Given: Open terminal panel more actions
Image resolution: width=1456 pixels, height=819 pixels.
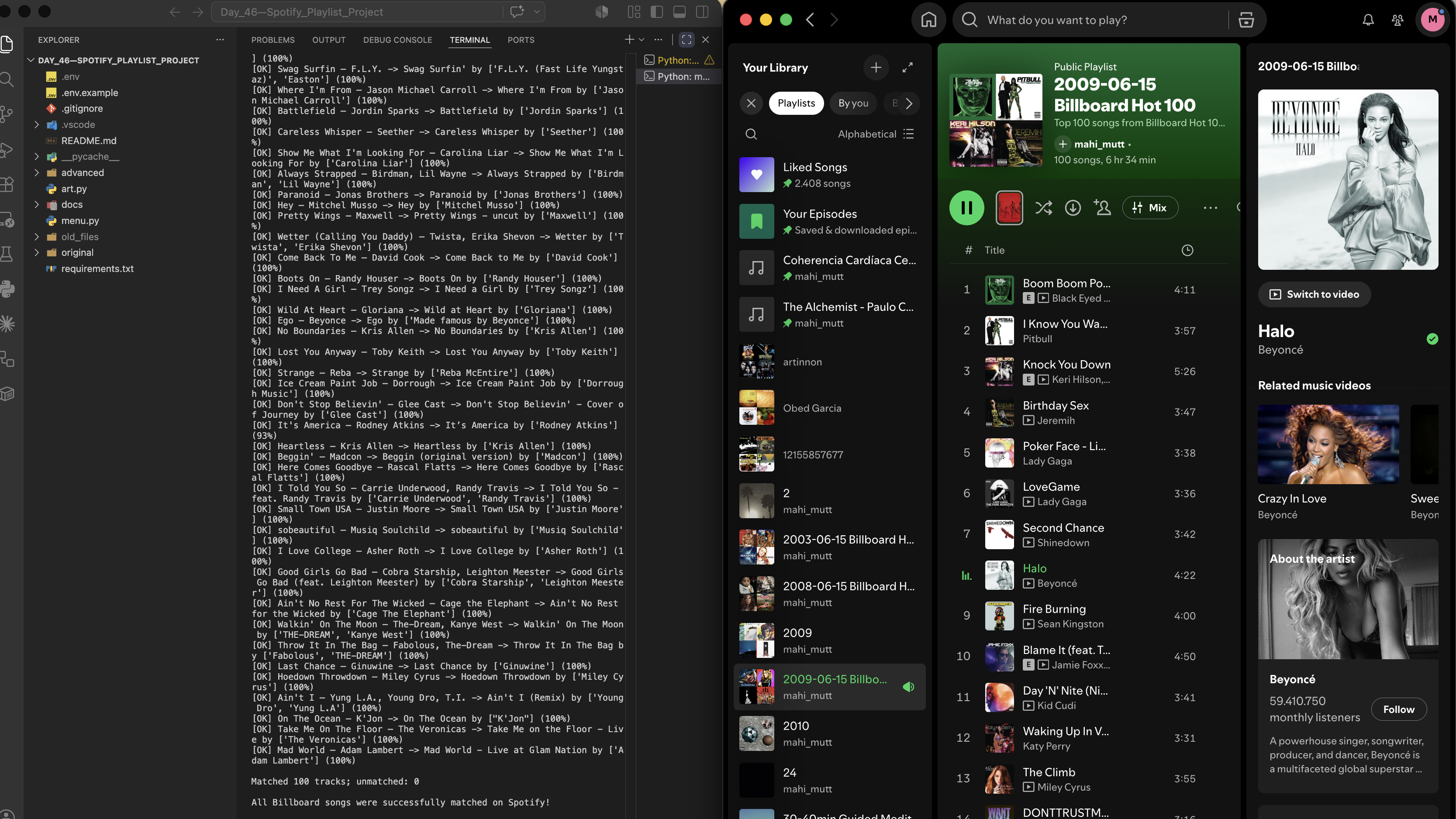Looking at the screenshot, I should (658, 40).
